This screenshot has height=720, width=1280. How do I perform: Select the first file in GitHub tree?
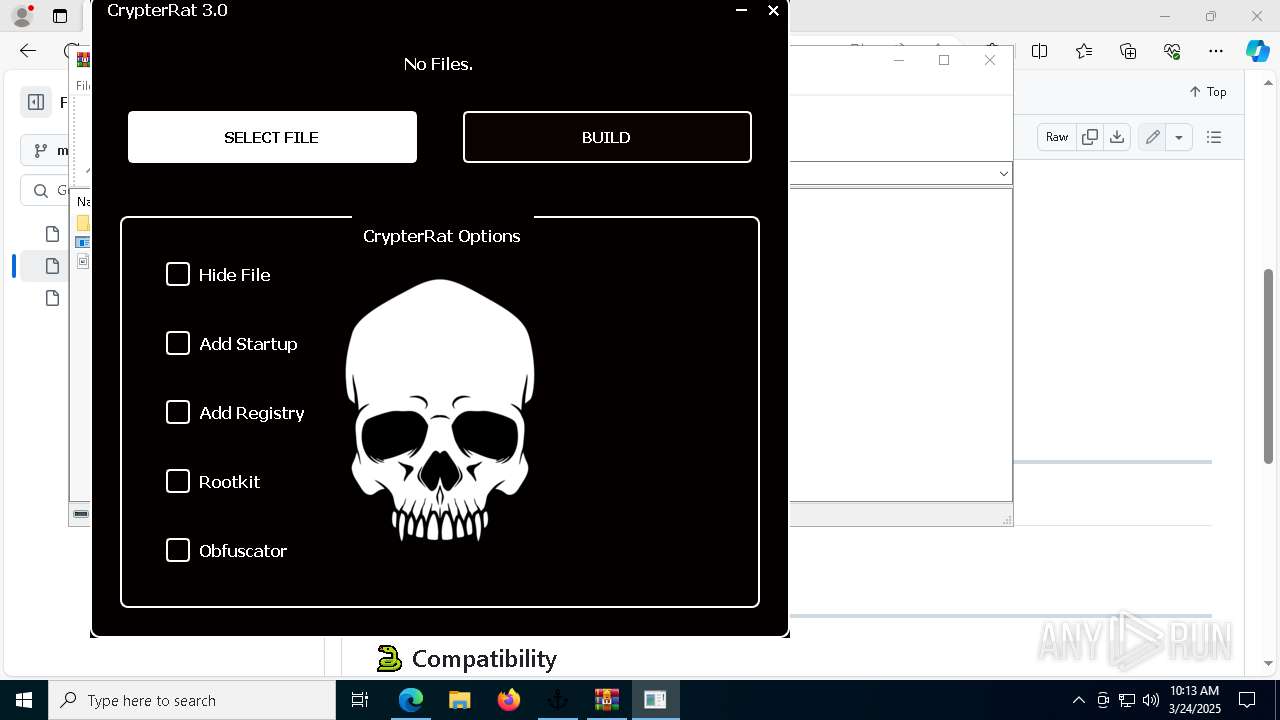[53, 234]
